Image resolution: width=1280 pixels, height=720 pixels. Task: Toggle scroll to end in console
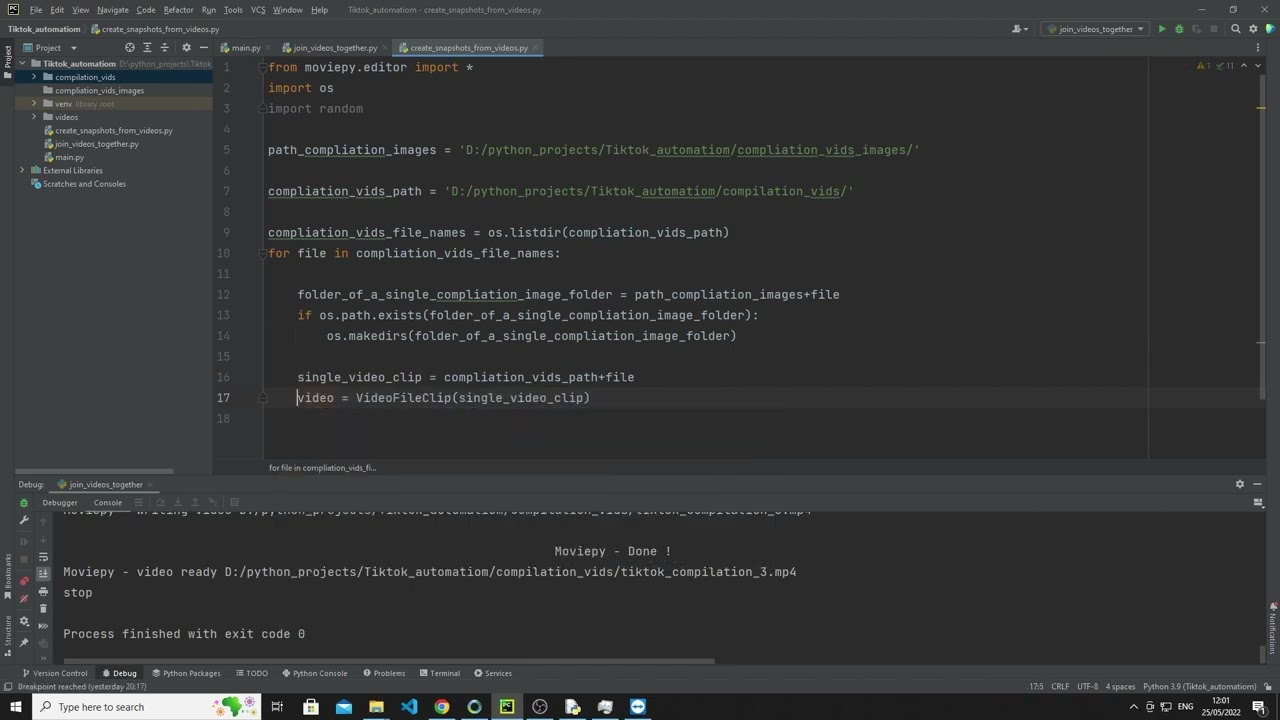43,574
